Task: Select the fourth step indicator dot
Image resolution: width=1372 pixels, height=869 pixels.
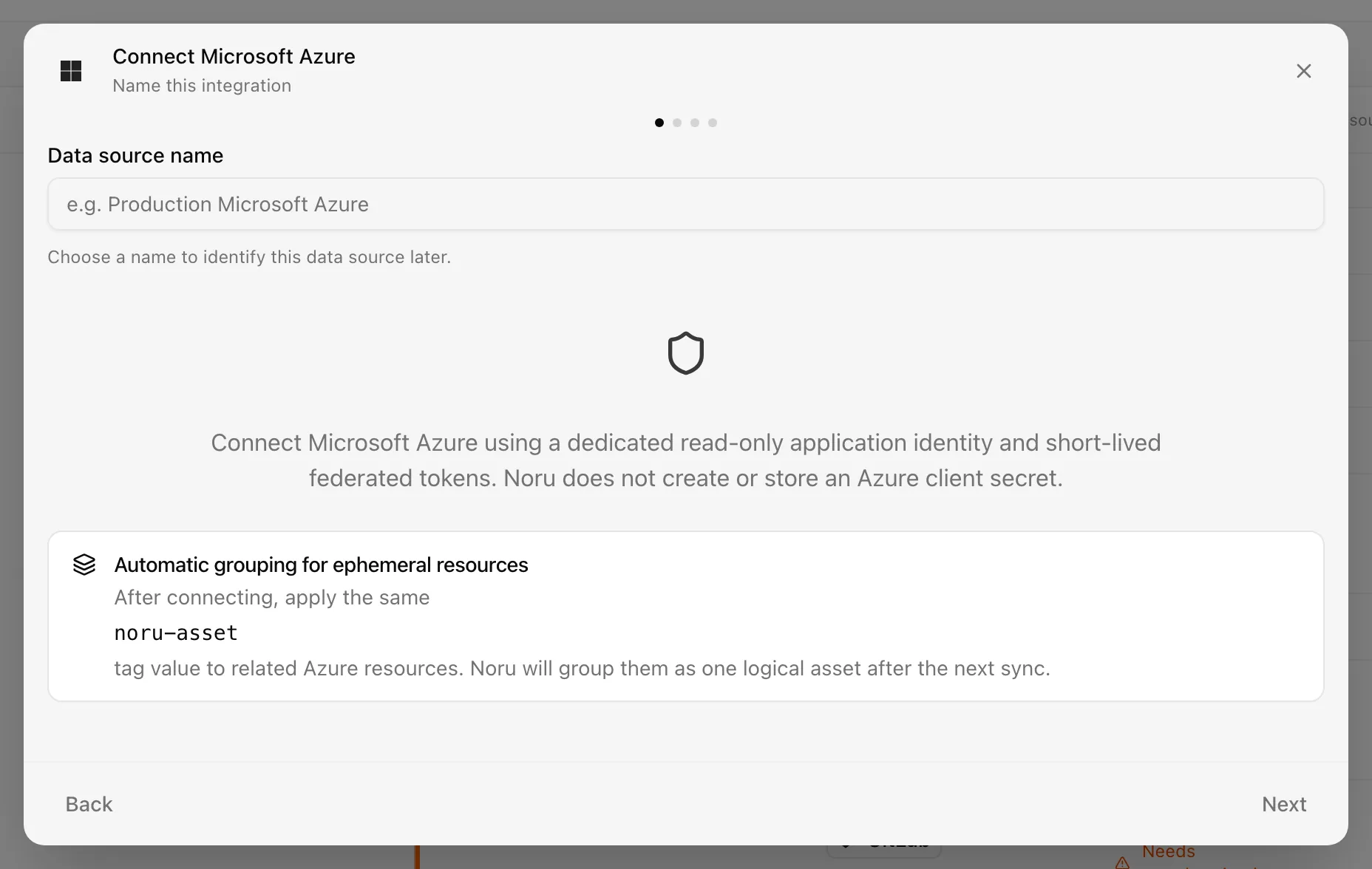Action: (713, 123)
